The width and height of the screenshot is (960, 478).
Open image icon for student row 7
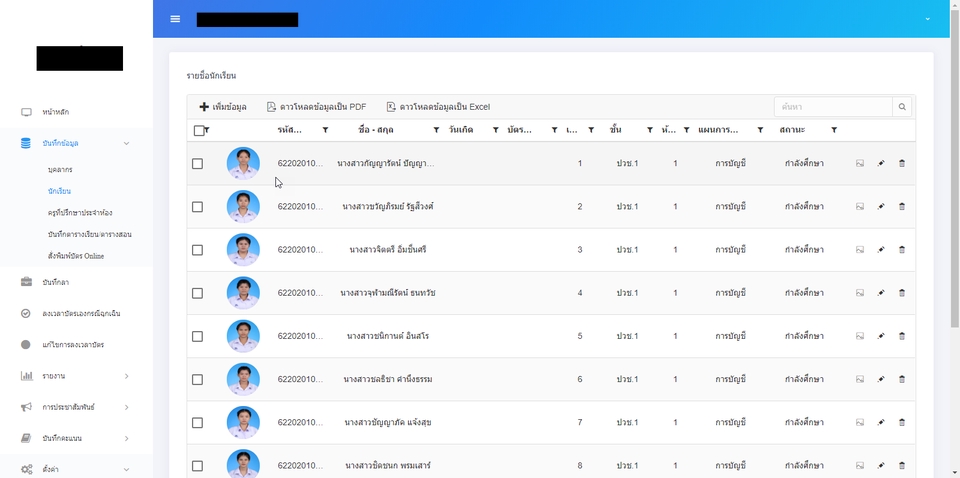(x=860, y=422)
